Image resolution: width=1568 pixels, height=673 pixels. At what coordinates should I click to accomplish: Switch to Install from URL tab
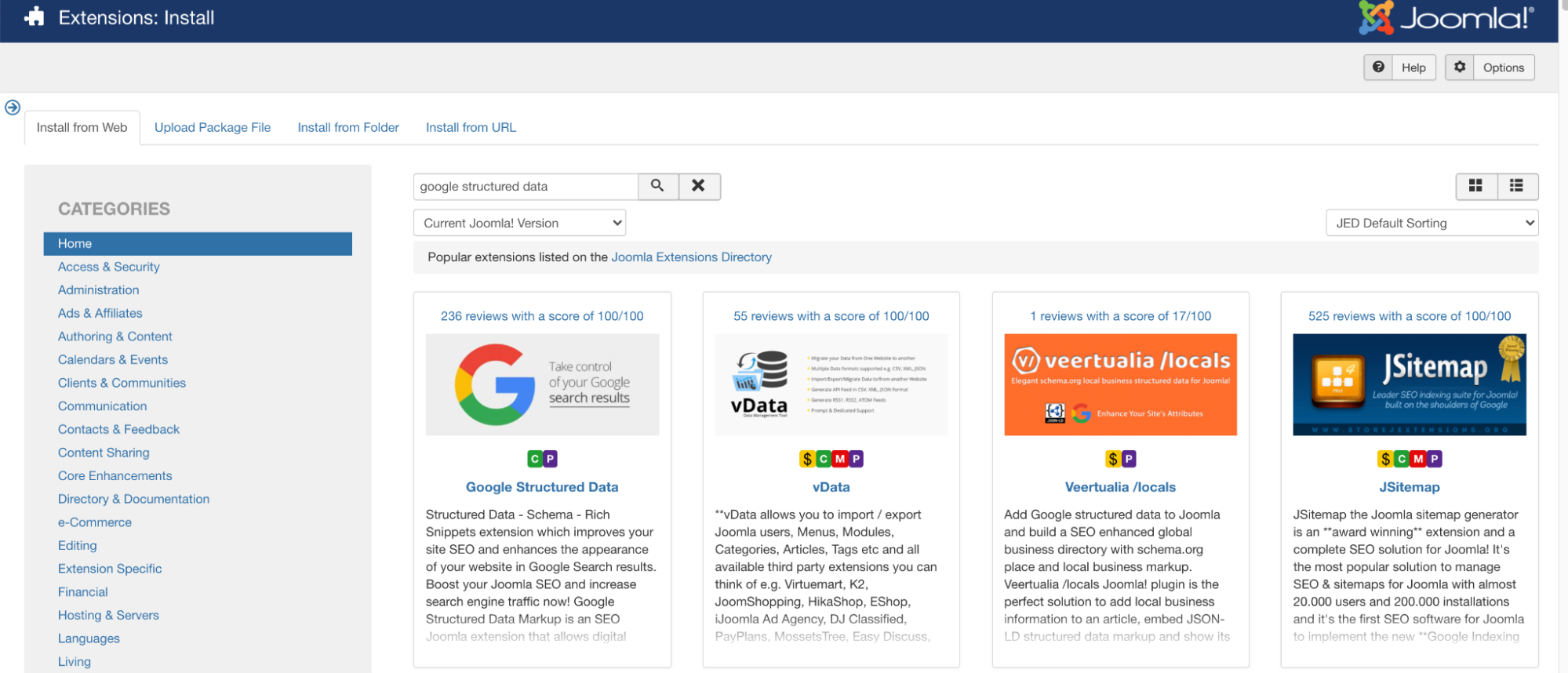click(471, 127)
